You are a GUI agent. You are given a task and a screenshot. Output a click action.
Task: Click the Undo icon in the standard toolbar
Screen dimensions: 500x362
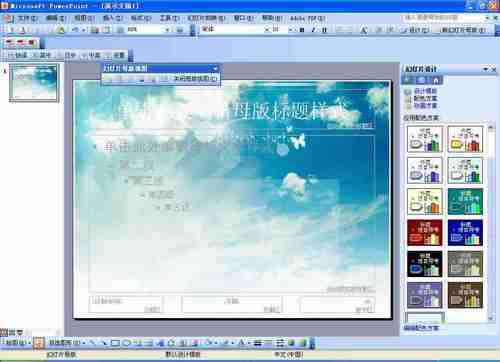pyautogui.click(x=76, y=30)
